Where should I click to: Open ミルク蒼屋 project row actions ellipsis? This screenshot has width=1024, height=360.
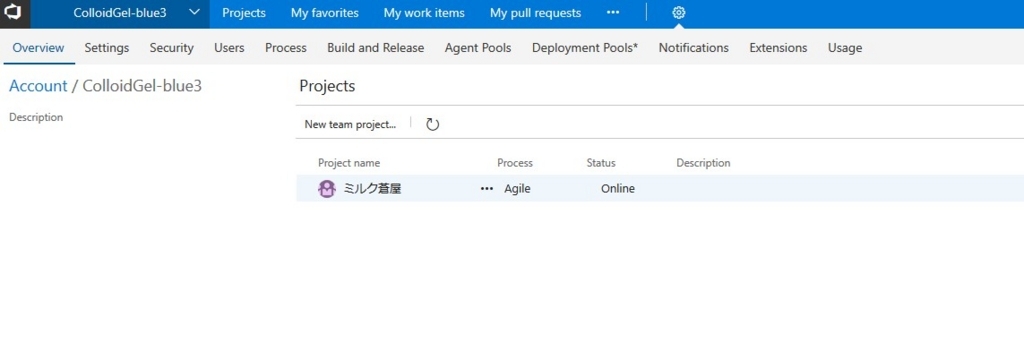pos(487,189)
